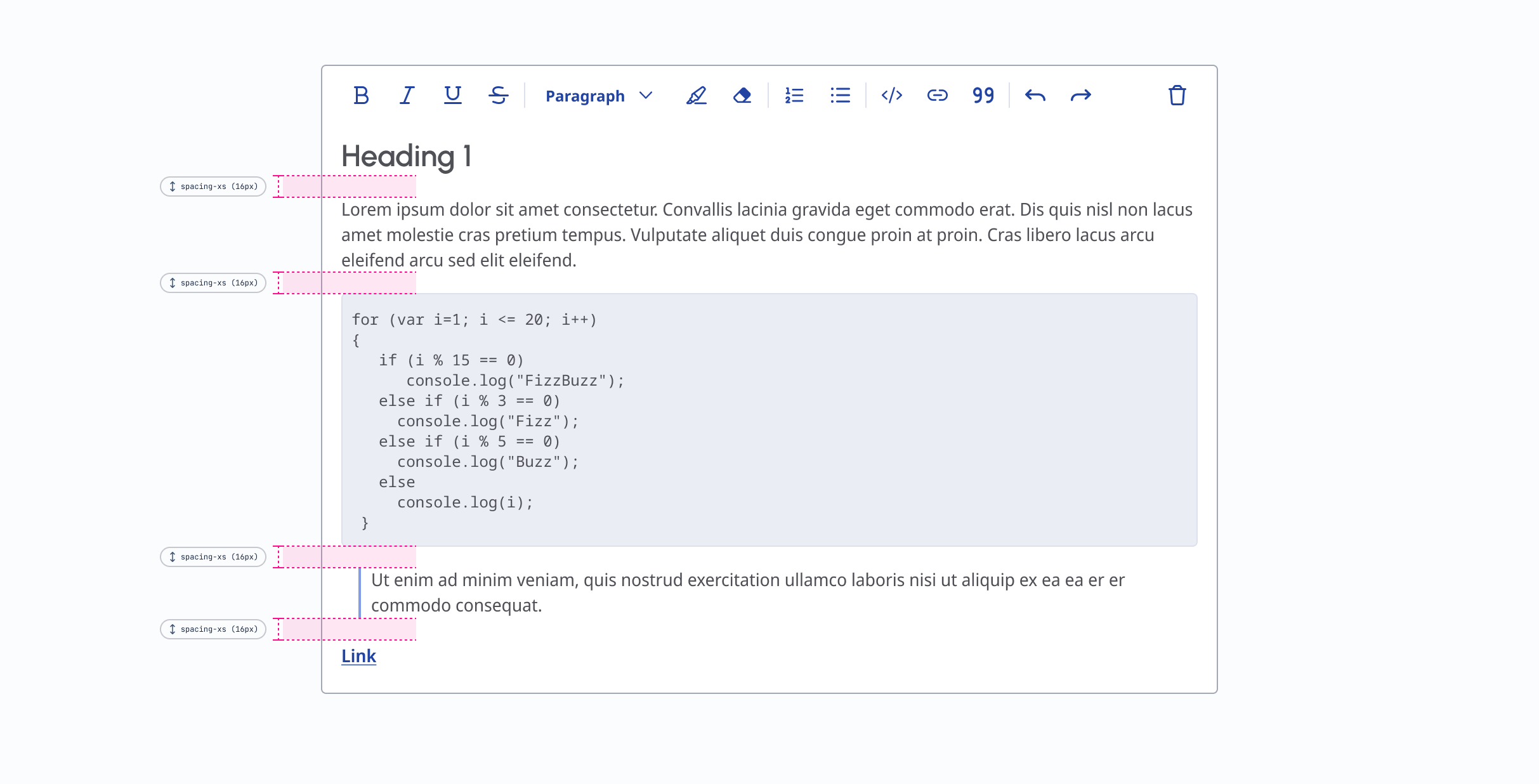
Task: Toggle bold formatting
Action: [361, 96]
